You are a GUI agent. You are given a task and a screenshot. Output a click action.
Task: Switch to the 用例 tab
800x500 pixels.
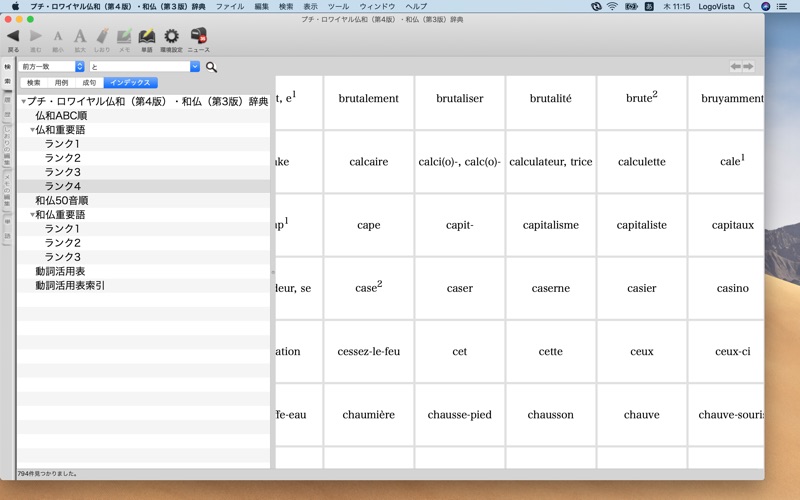61,83
